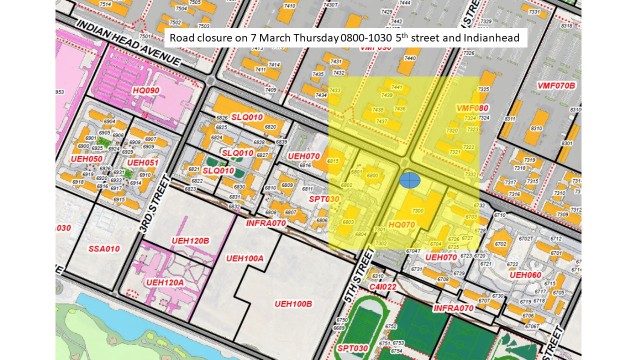Click the INDIAN HEAD AVENUE road label
The image size is (640, 360).
[129, 43]
